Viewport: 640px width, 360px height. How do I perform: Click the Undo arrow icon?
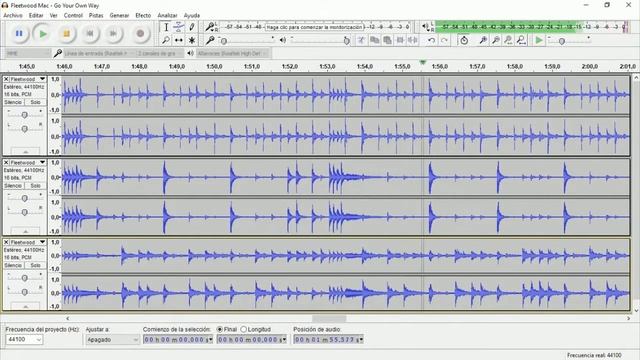tap(431, 40)
